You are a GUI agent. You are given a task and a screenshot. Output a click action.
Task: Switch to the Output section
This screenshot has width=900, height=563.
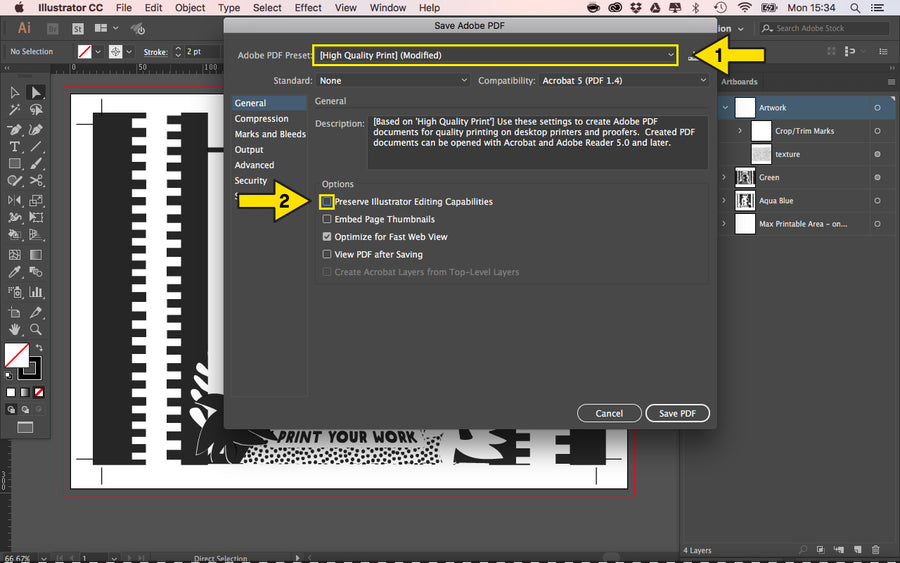pyautogui.click(x=249, y=150)
